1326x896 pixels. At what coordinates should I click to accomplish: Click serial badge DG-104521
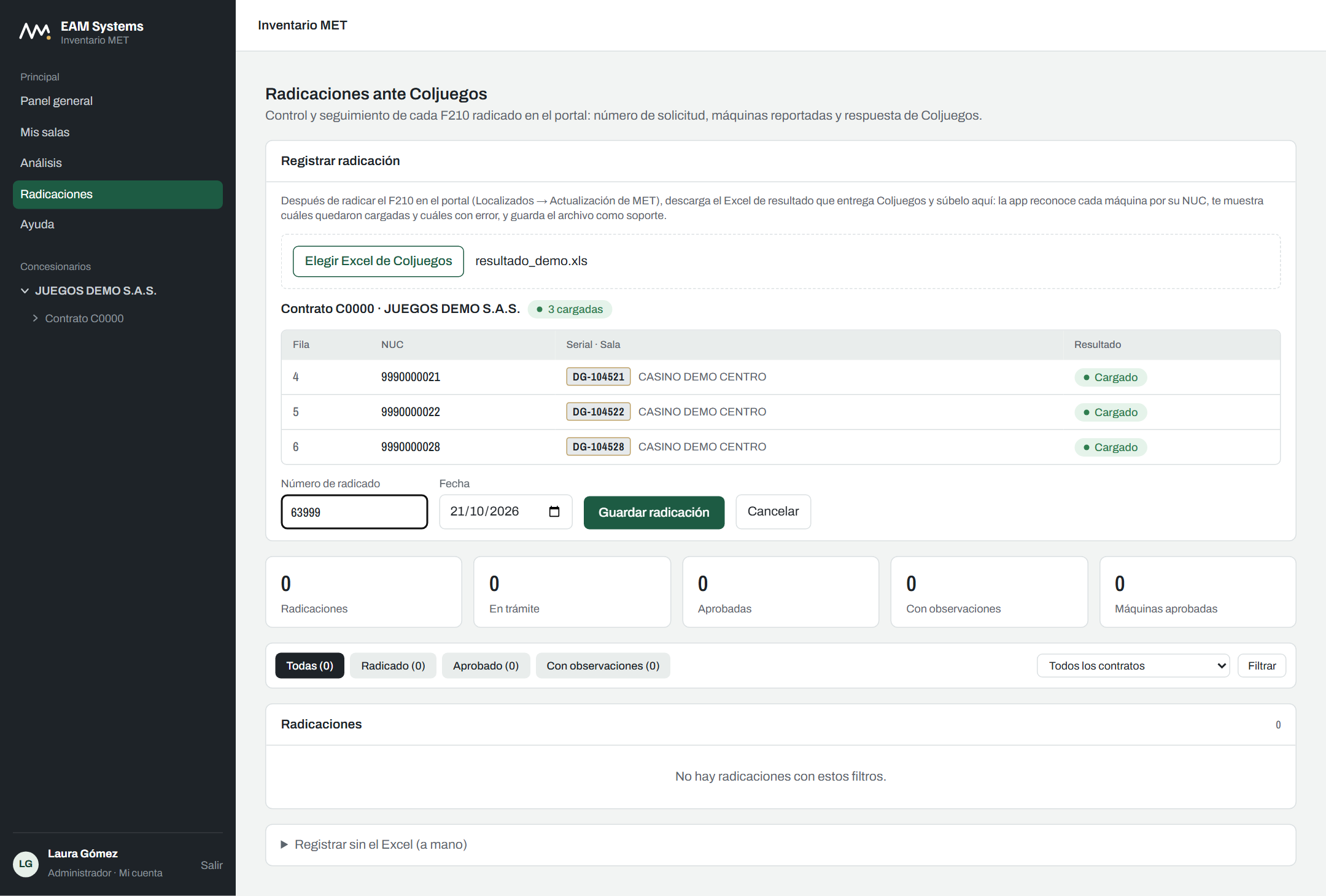click(x=598, y=377)
